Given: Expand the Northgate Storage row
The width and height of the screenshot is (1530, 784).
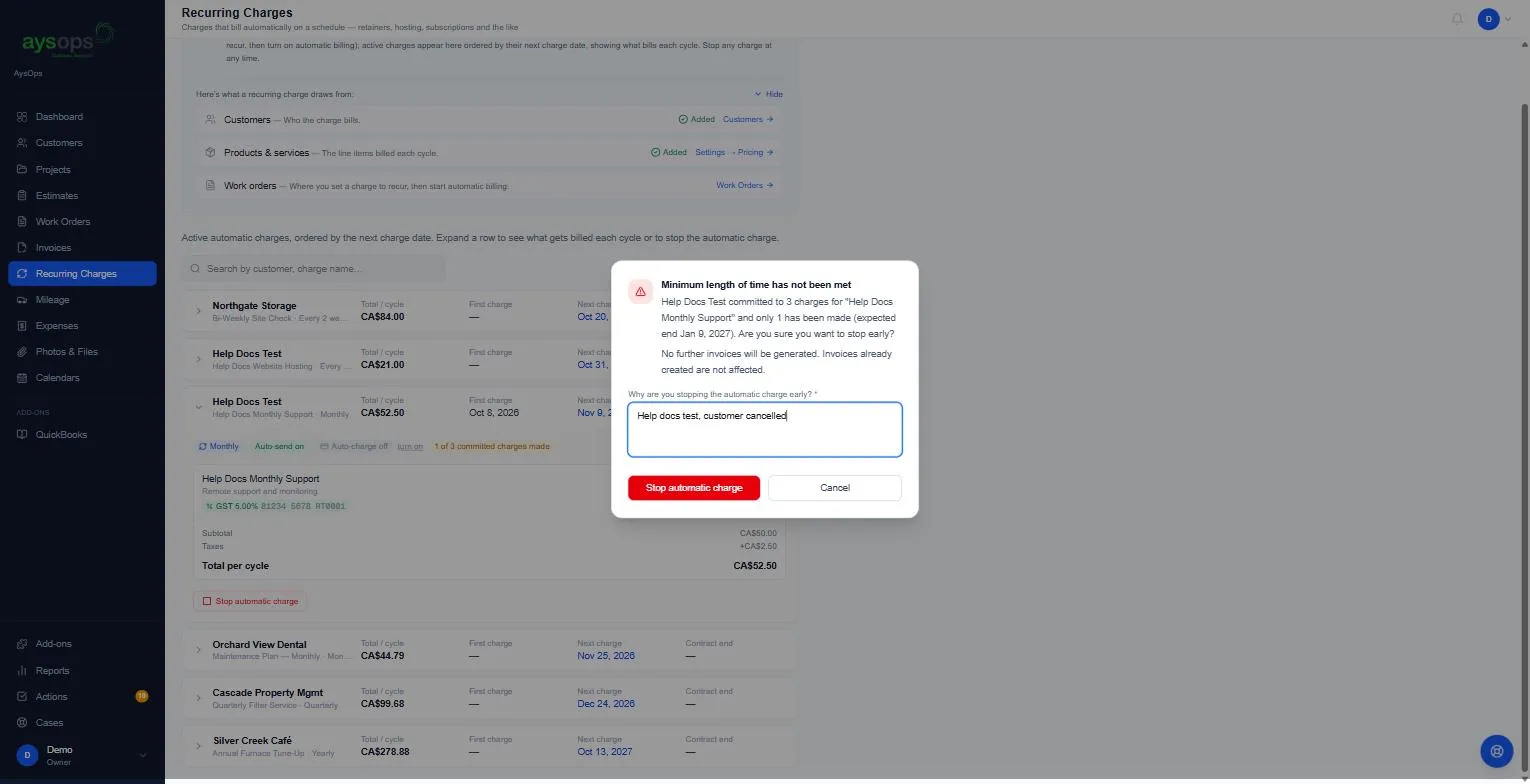Looking at the screenshot, I should pyautogui.click(x=198, y=311).
